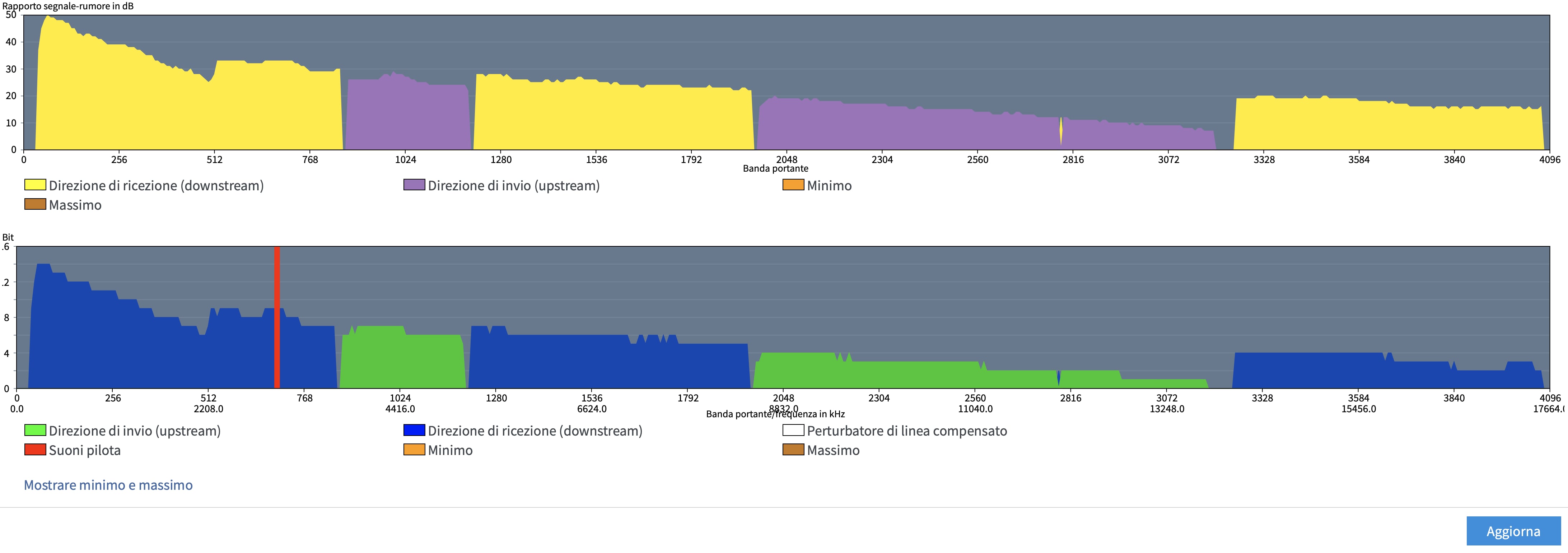Click the 'Banda portante' axis label of SNR chart
The width and height of the screenshot is (1568, 553).
tap(775, 169)
